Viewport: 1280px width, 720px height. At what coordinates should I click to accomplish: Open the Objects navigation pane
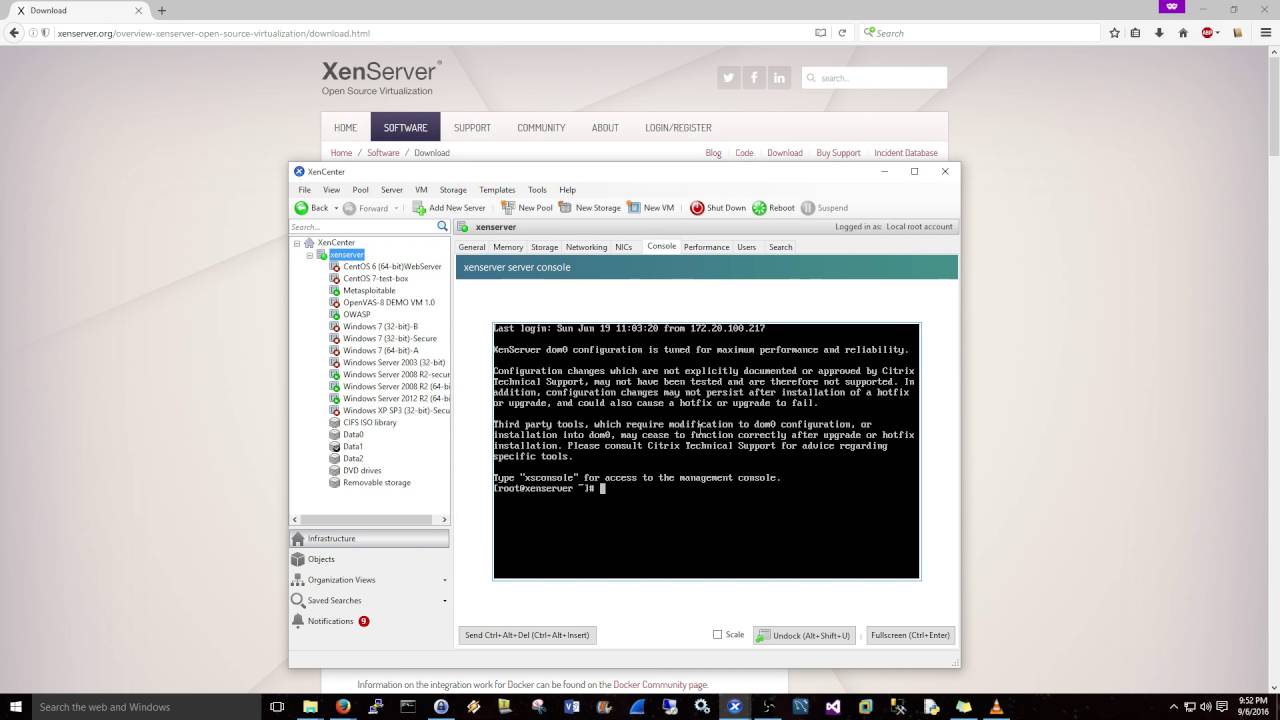[370, 559]
